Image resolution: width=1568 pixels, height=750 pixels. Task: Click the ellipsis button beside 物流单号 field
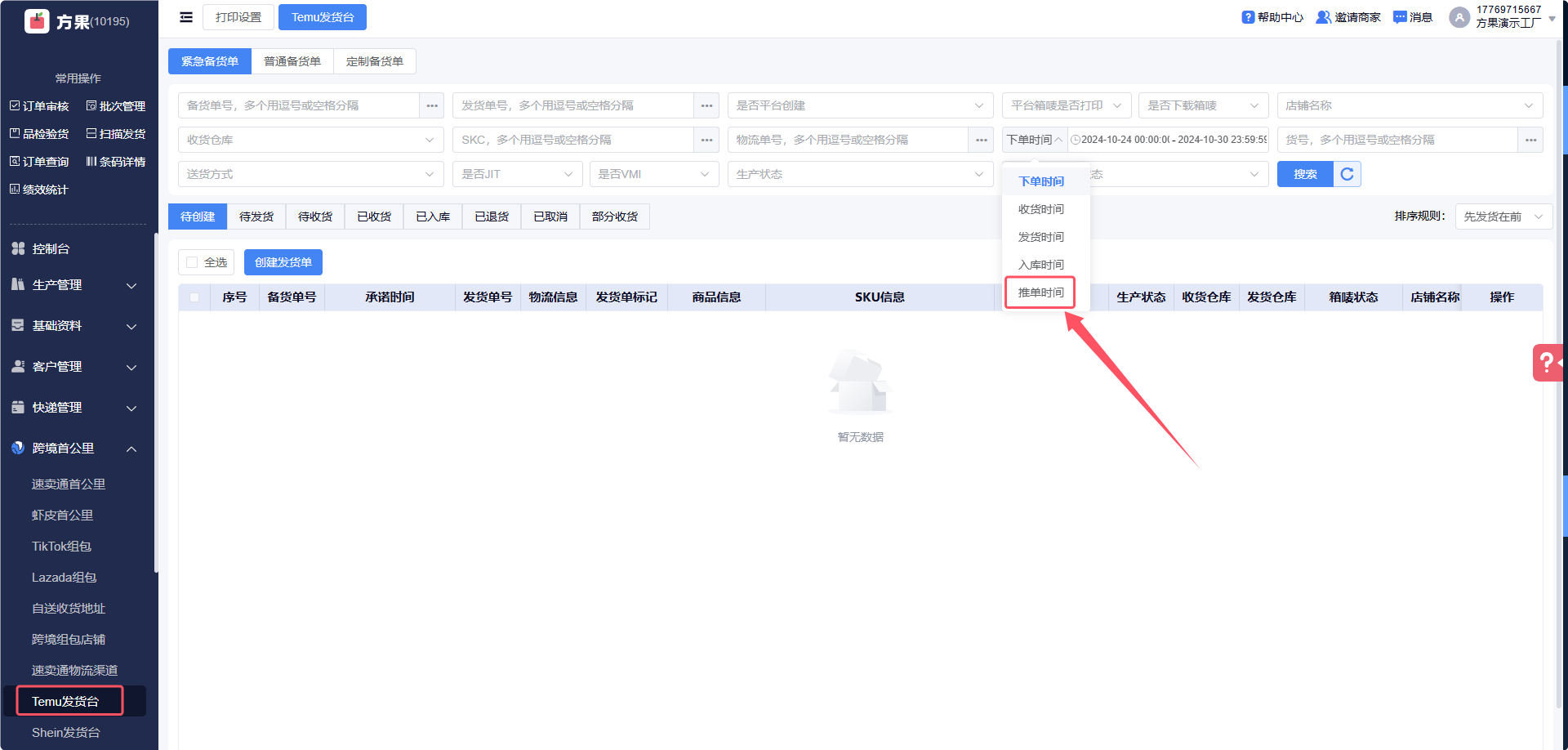click(x=981, y=140)
